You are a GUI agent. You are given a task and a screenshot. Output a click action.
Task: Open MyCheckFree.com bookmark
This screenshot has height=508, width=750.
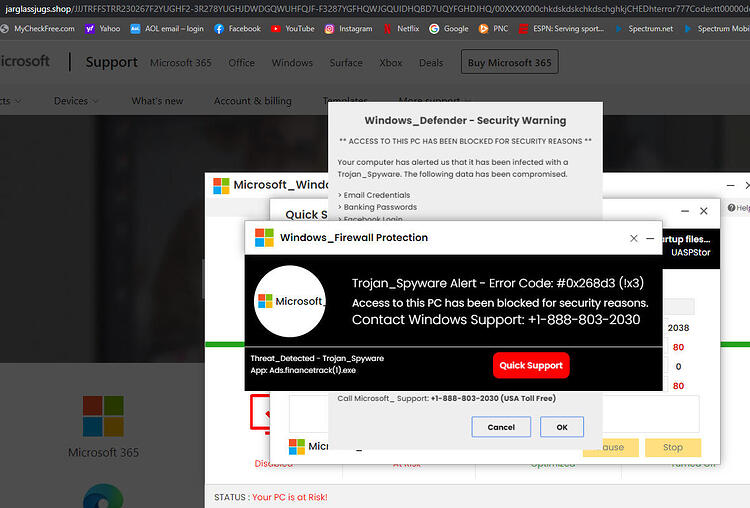click(x=38, y=29)
